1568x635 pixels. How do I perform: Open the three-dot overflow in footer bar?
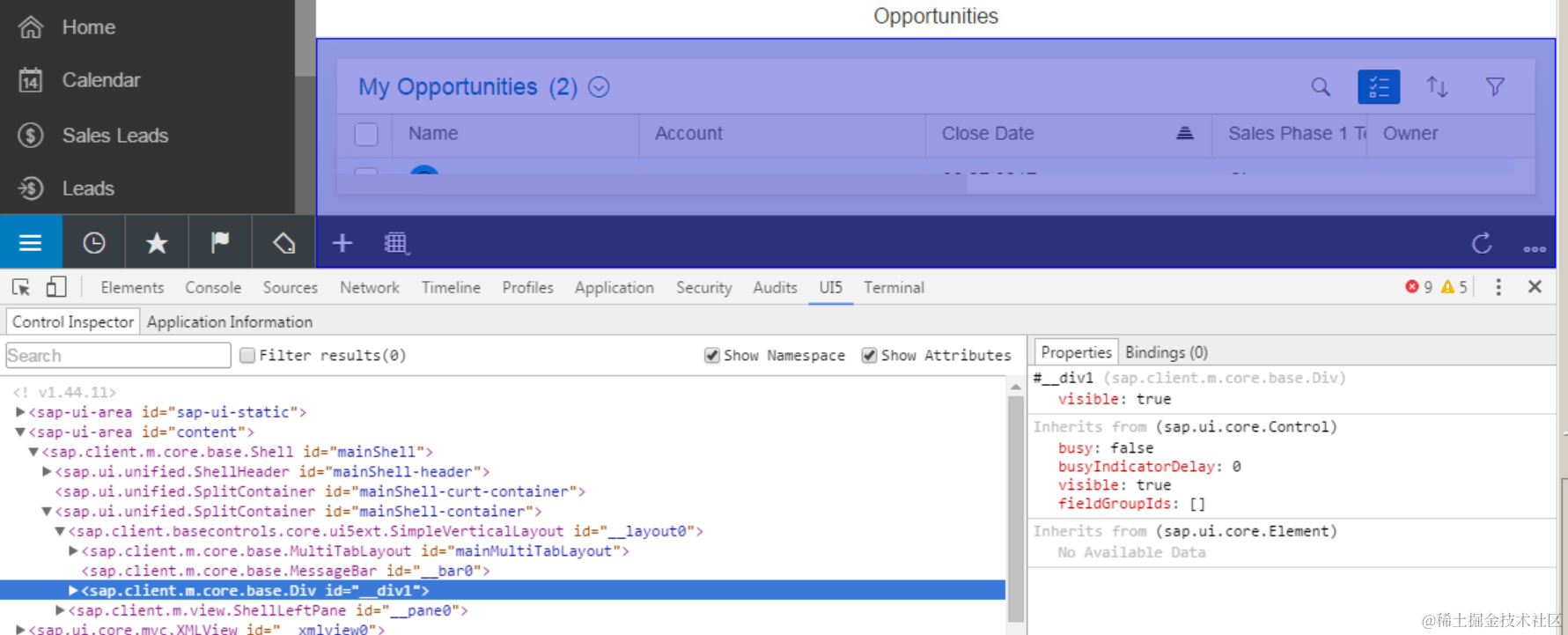(x=1535, y=249)
